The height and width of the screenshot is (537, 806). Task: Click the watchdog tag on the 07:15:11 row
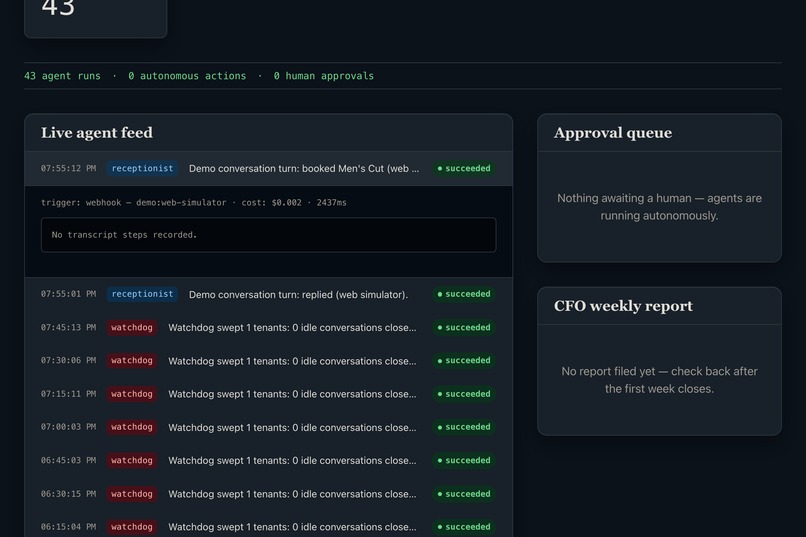point(132,394)
